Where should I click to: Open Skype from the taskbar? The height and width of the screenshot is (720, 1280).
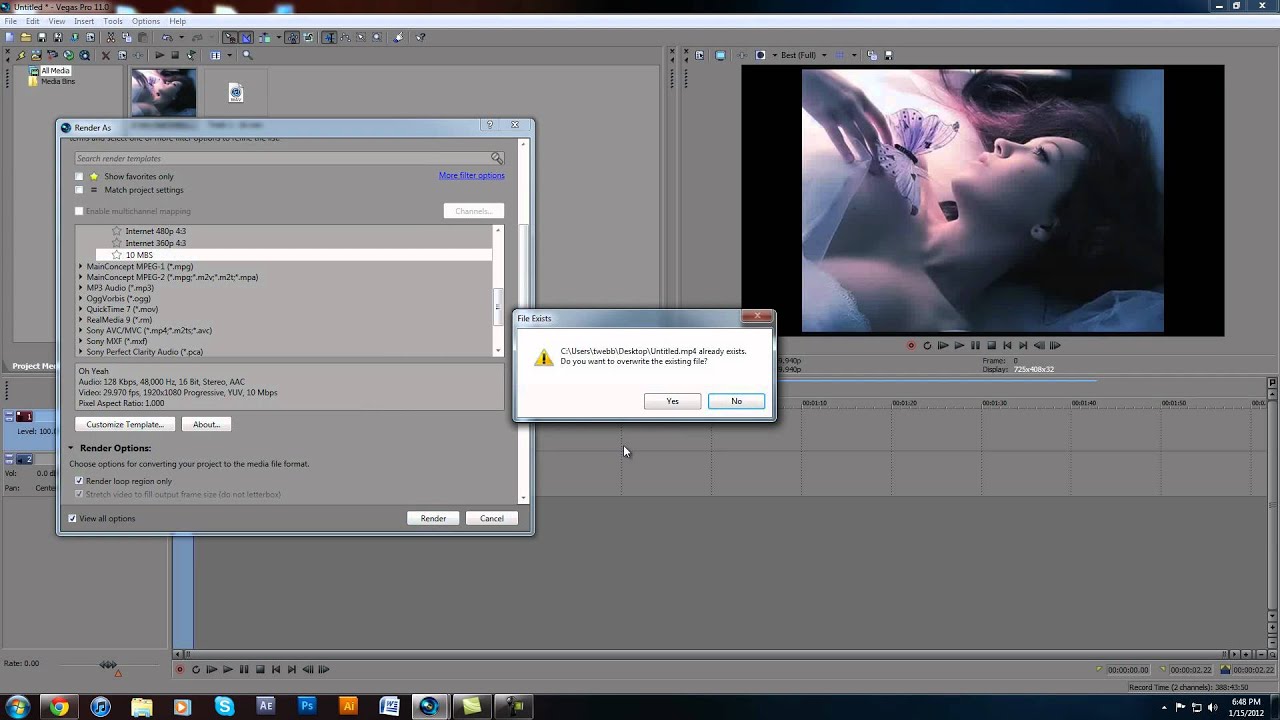pos(224,707)
